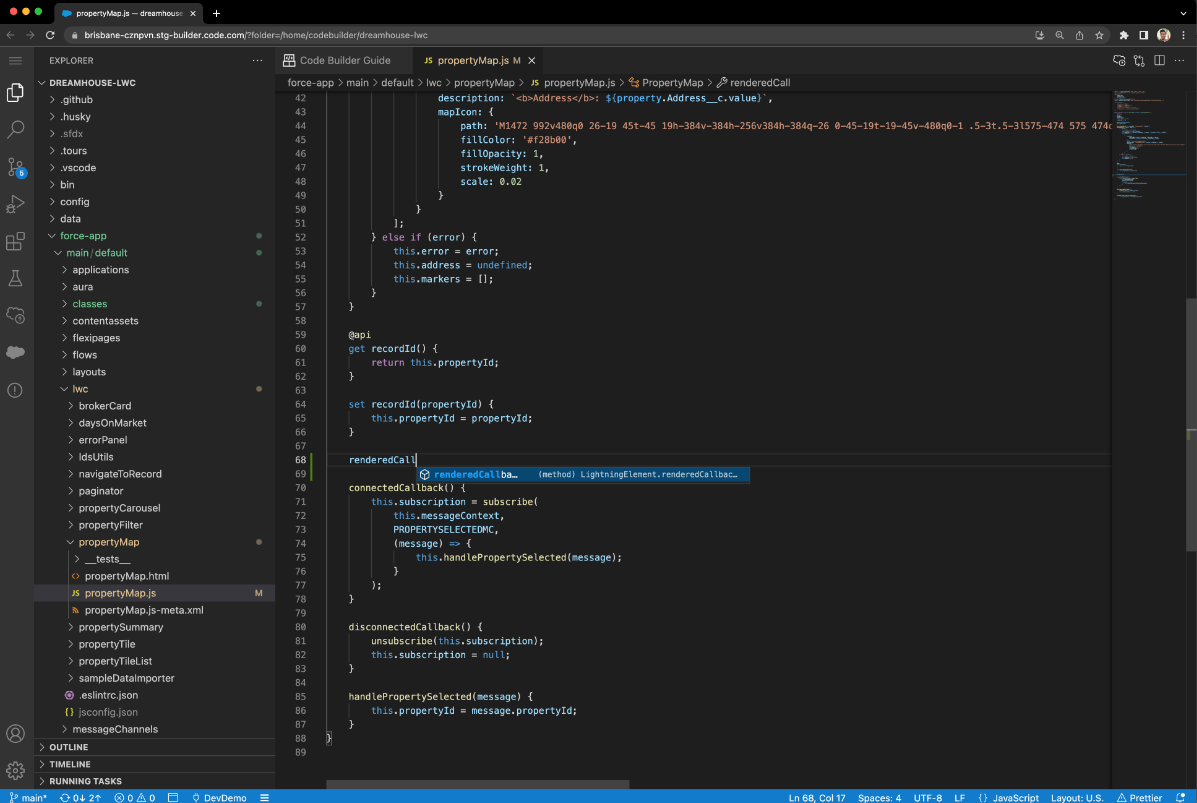Open jsconfig.json file

coord(155,712)
